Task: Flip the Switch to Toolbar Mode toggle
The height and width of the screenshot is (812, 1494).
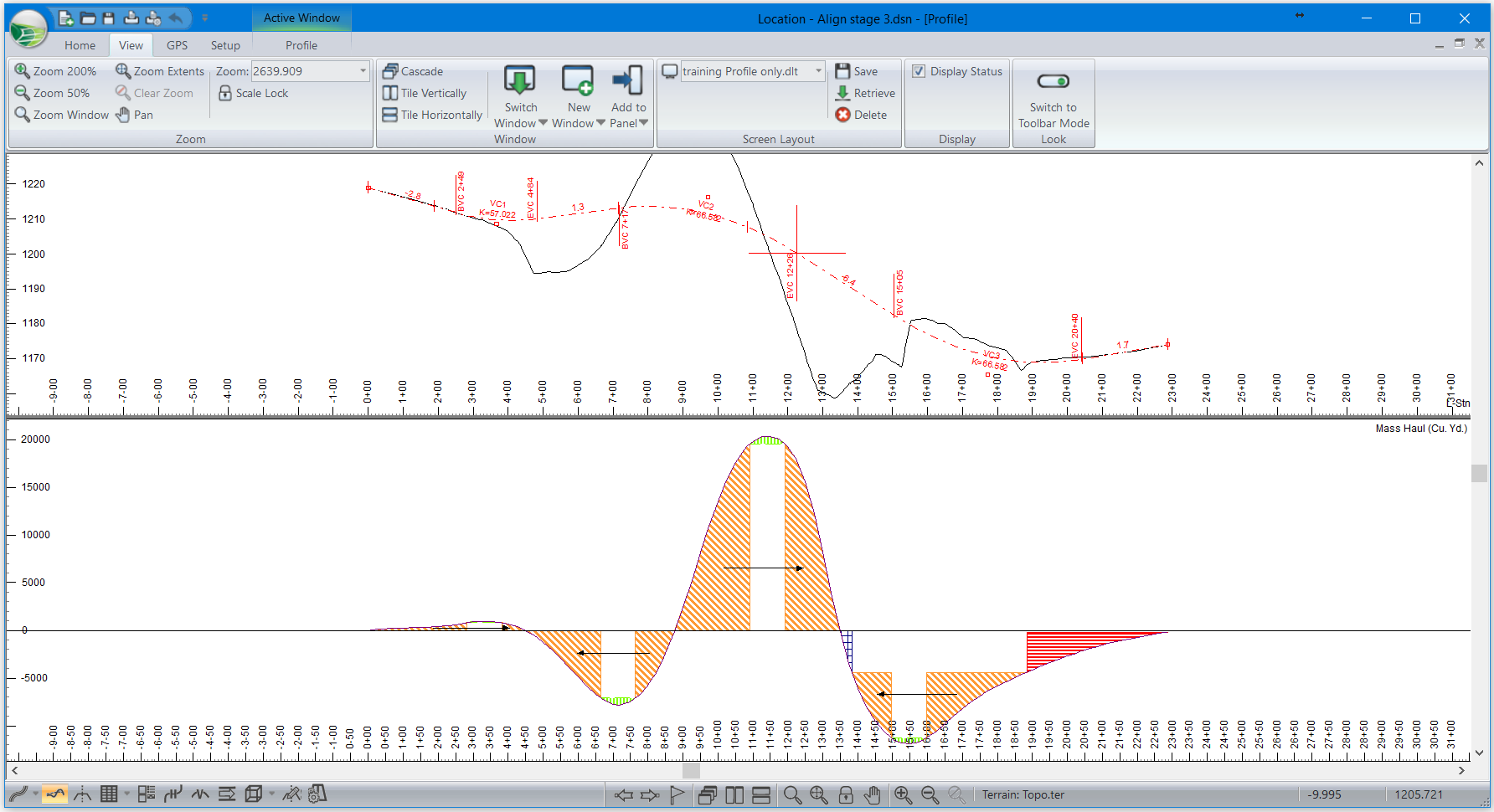Action: [x=1053, y=81]
